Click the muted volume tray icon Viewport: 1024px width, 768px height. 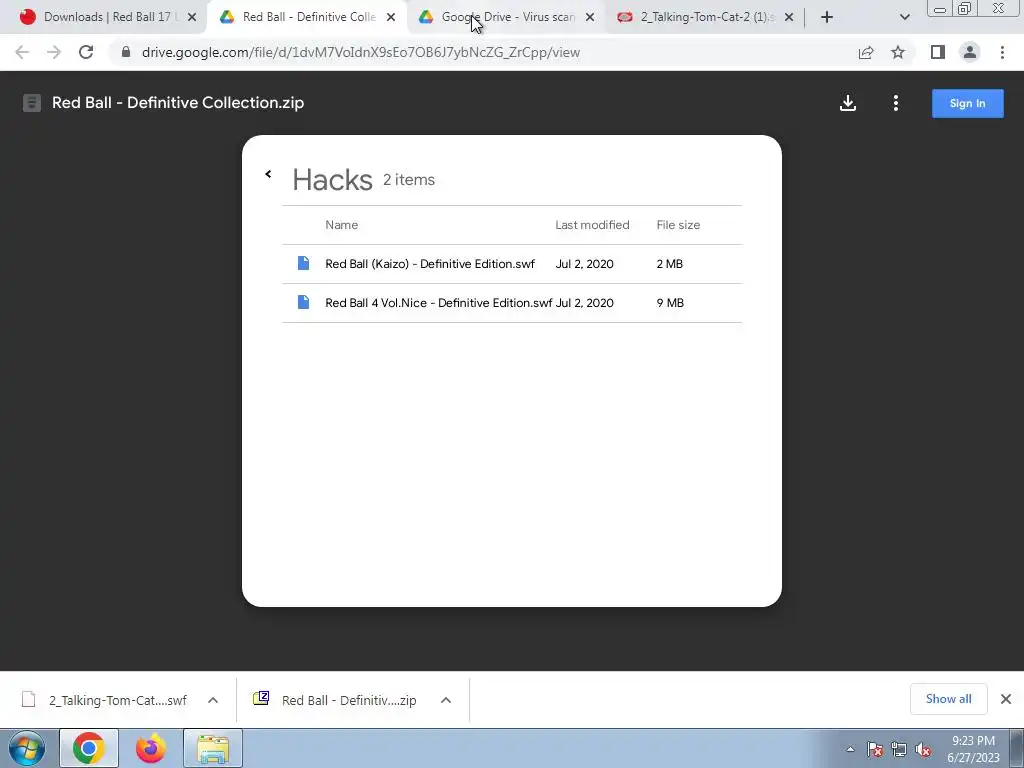(923, 749)
